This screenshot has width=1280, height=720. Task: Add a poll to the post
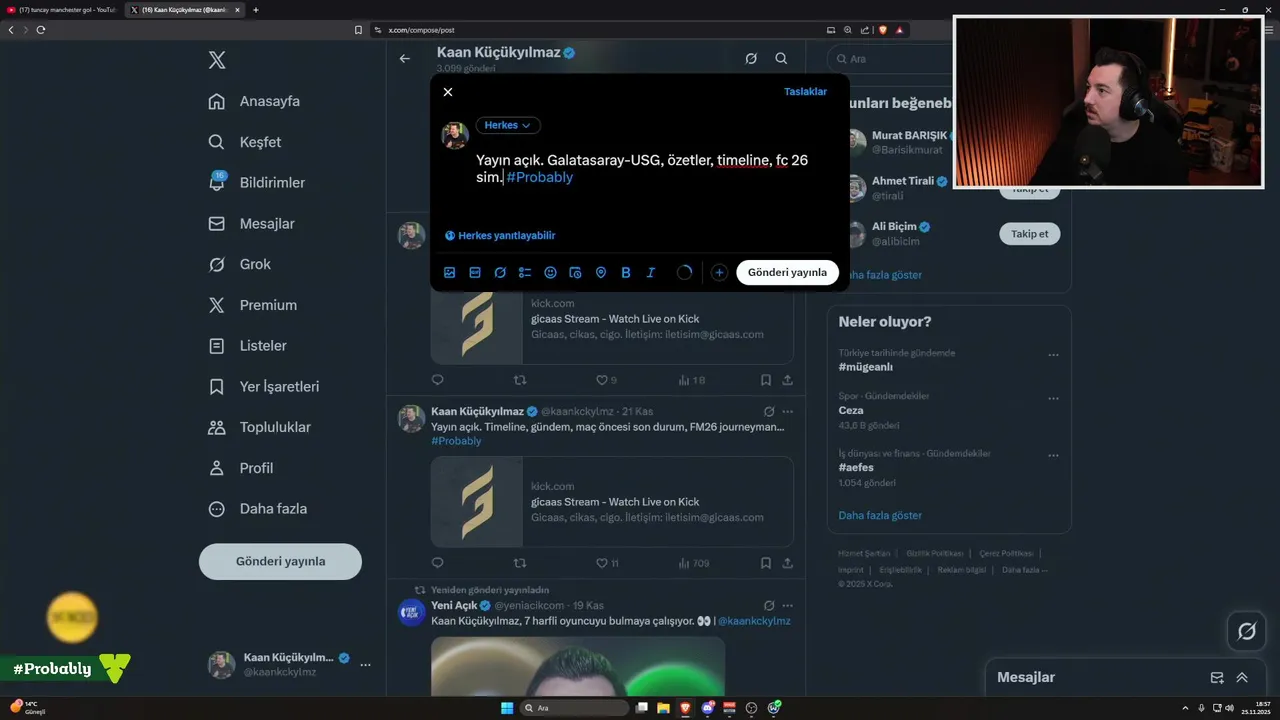[525, 272]
